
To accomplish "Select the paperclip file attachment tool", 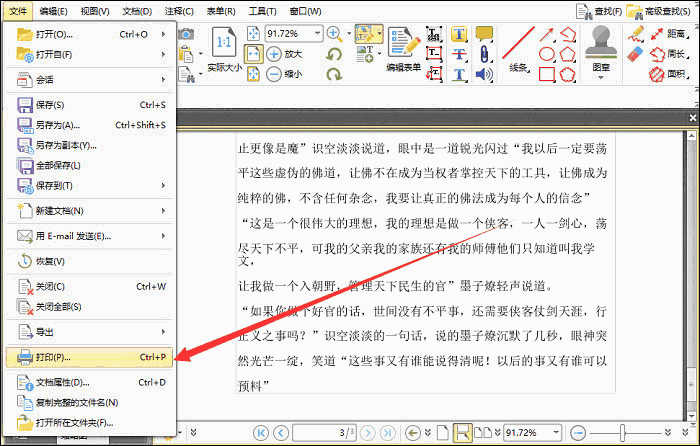I will pos(484,54).
